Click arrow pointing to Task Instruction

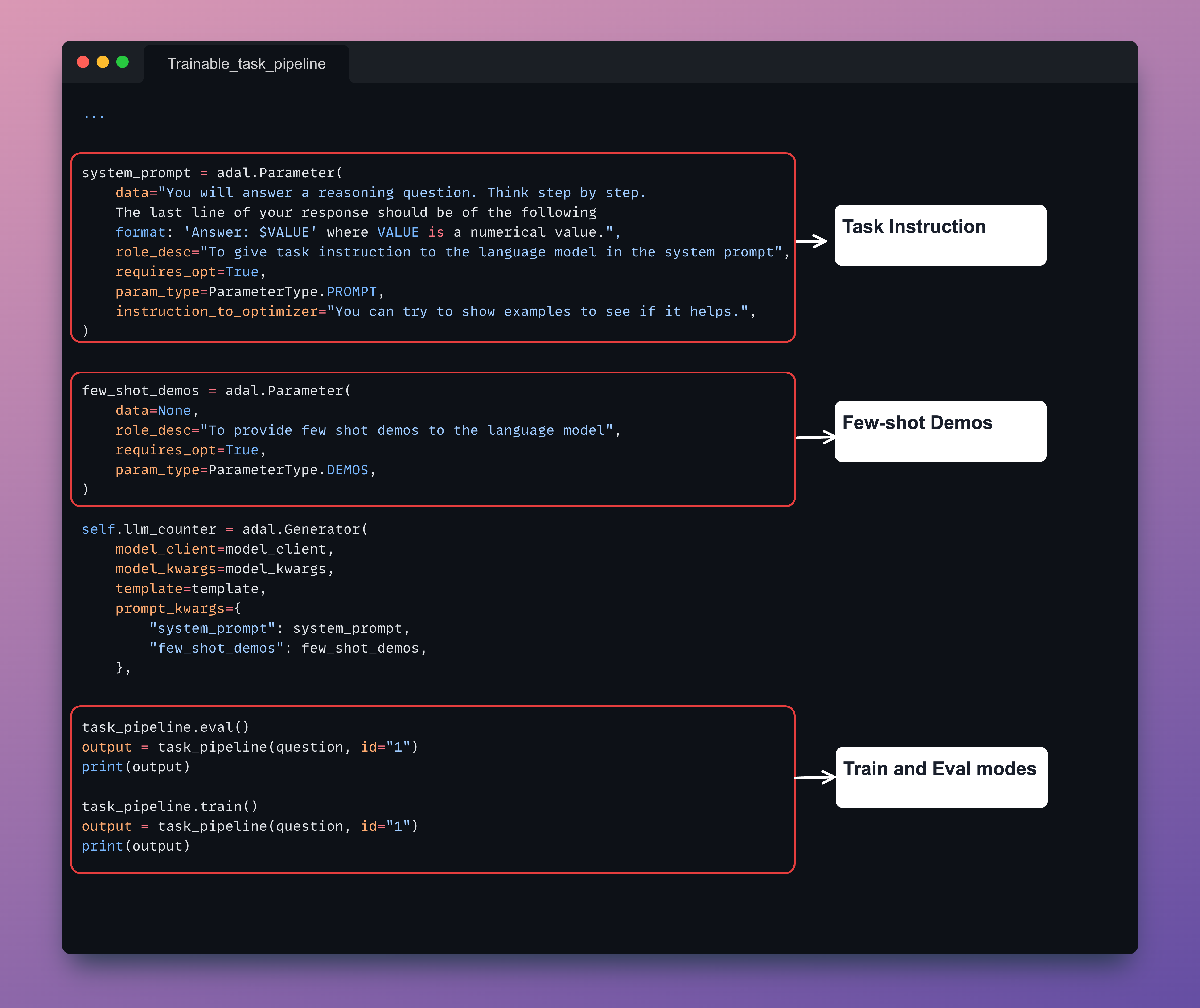(811, 241)
